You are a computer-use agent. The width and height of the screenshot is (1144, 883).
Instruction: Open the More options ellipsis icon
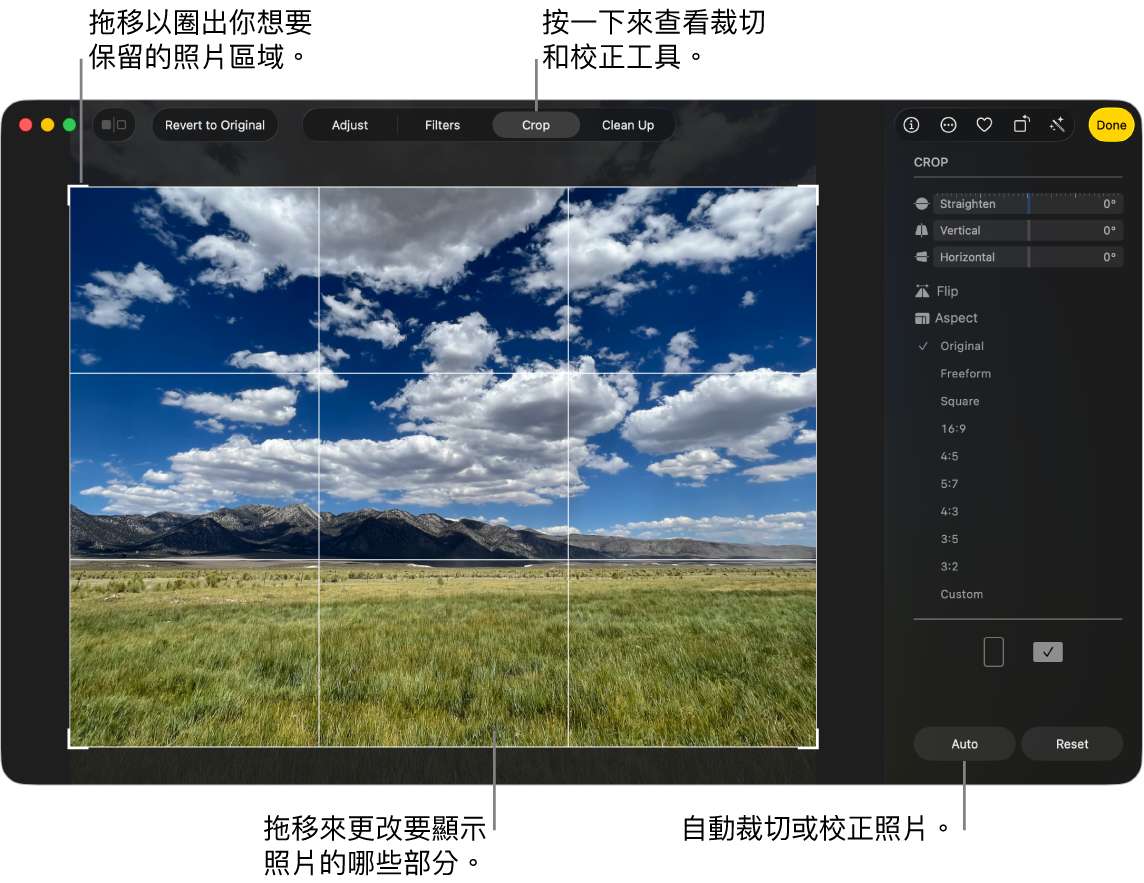(948, 125)
